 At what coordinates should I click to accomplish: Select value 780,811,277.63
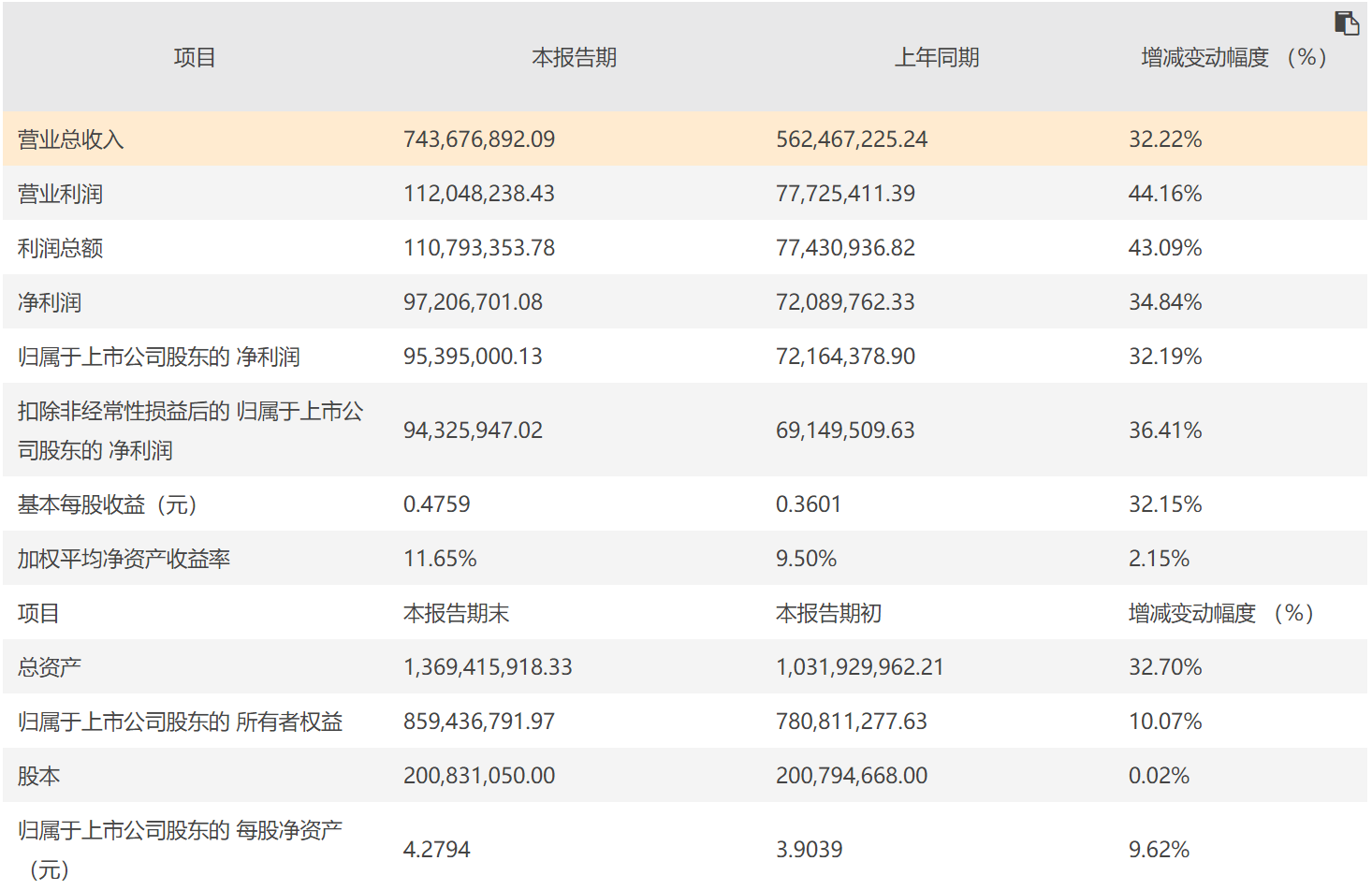click(x=852, y=722)
